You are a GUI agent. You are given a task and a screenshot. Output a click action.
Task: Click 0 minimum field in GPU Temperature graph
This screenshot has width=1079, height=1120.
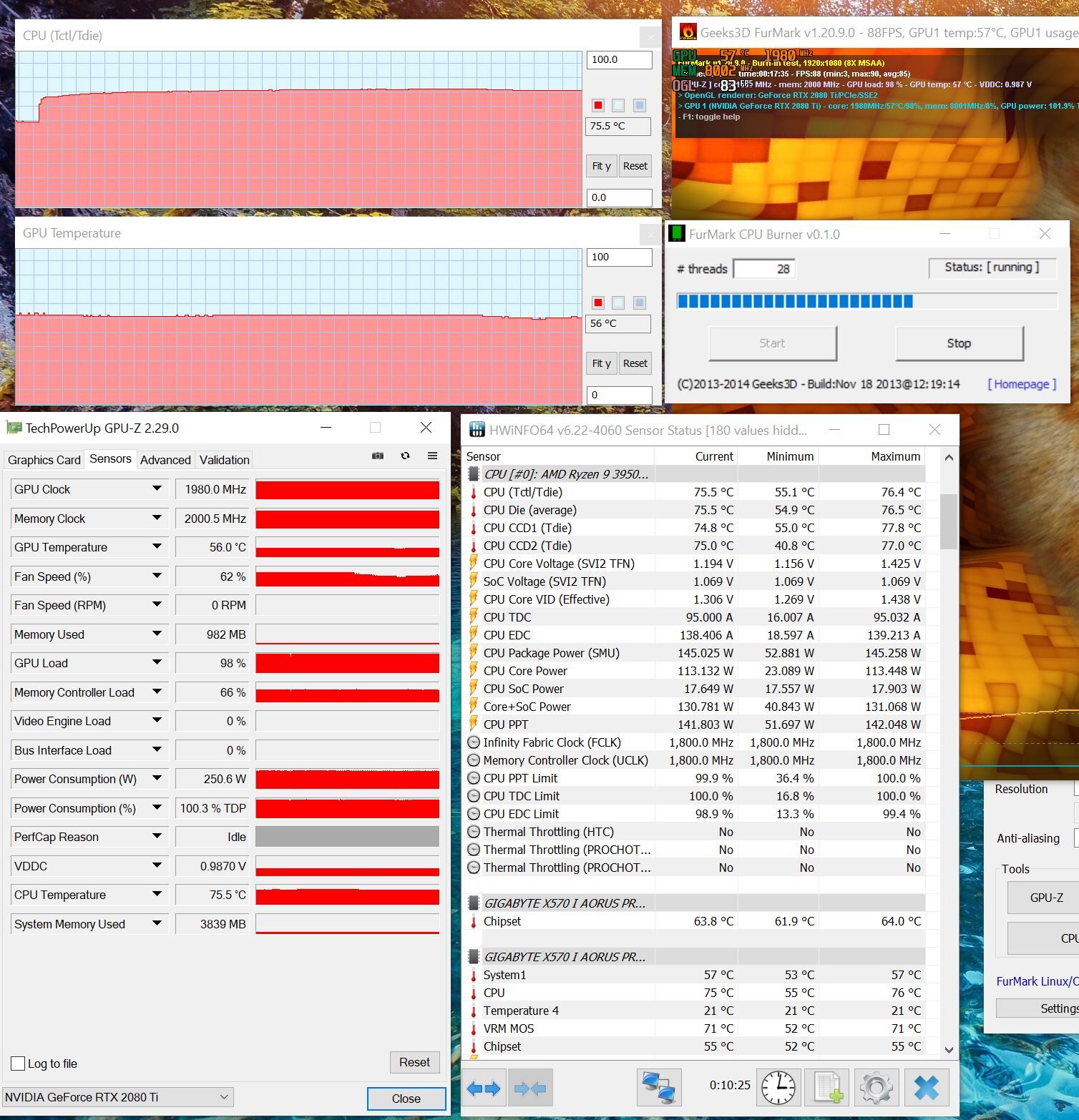point(620,395)
